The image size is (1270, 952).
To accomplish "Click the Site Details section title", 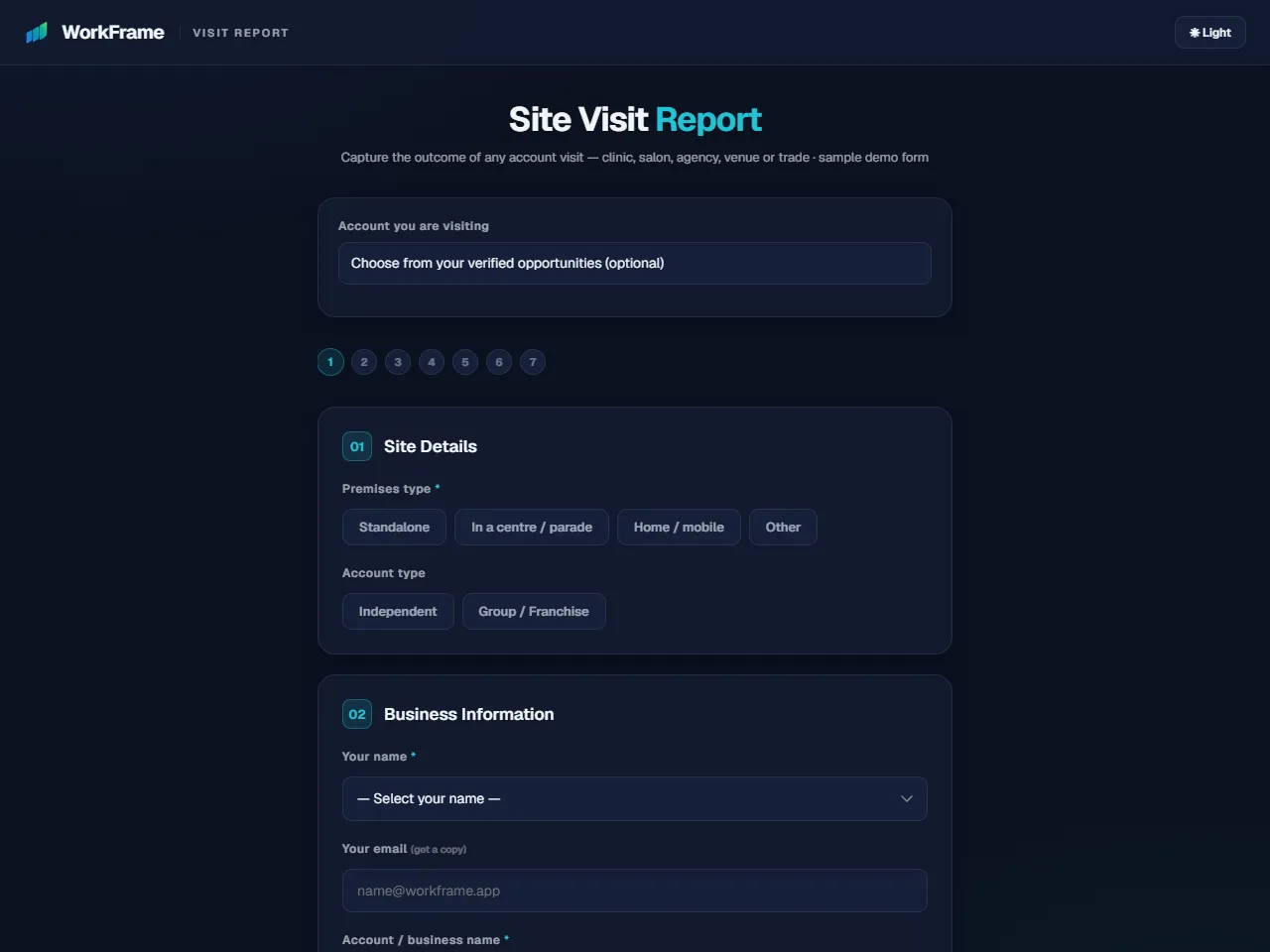I will [431, 446].
